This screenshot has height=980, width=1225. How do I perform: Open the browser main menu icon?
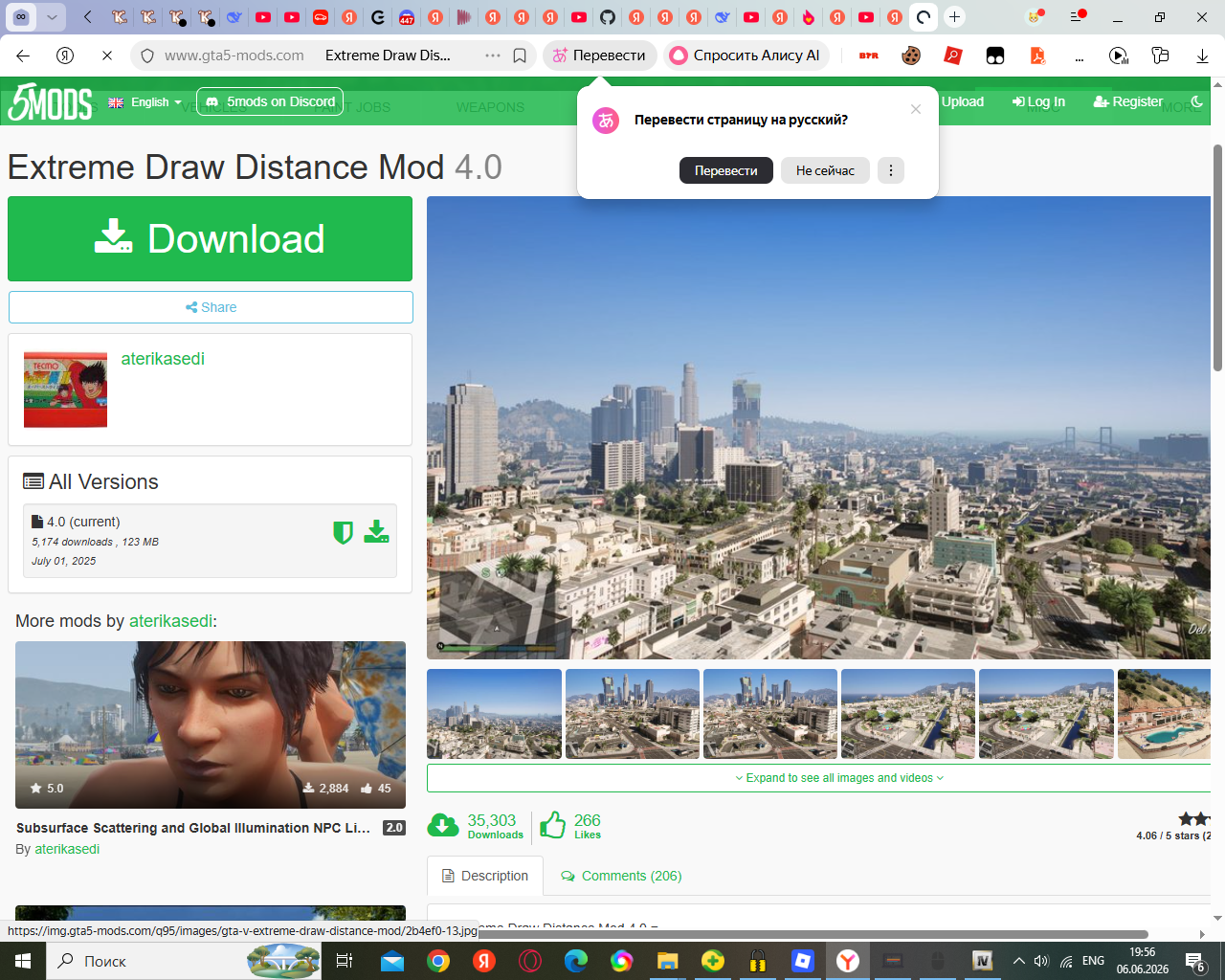pyautogui.click(x=1077, y=17)
